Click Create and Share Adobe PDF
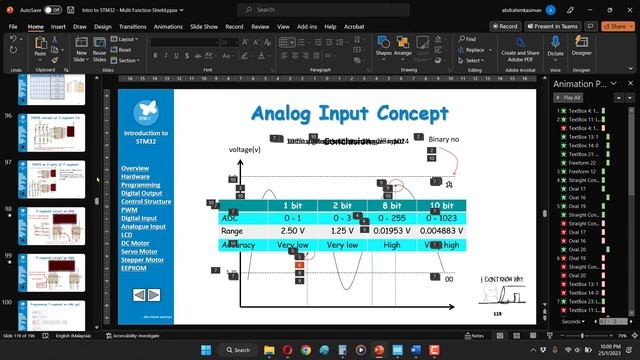640x360 pixels. [520, 50]
